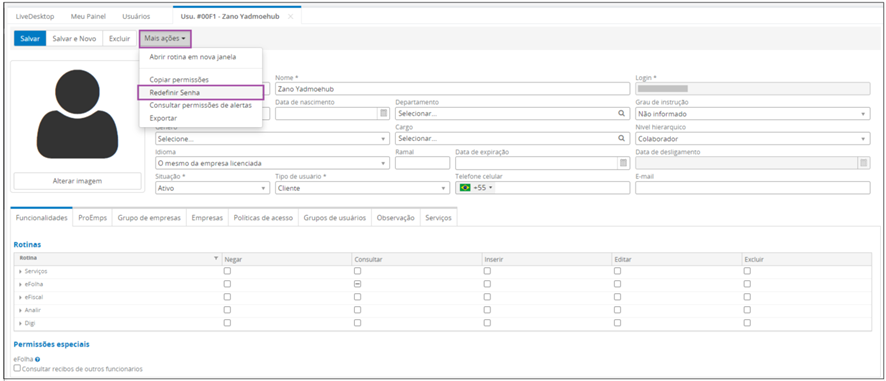Click the Nome input field
The image size is (886, 381).
pyautogui.click(x=453, y=89)
